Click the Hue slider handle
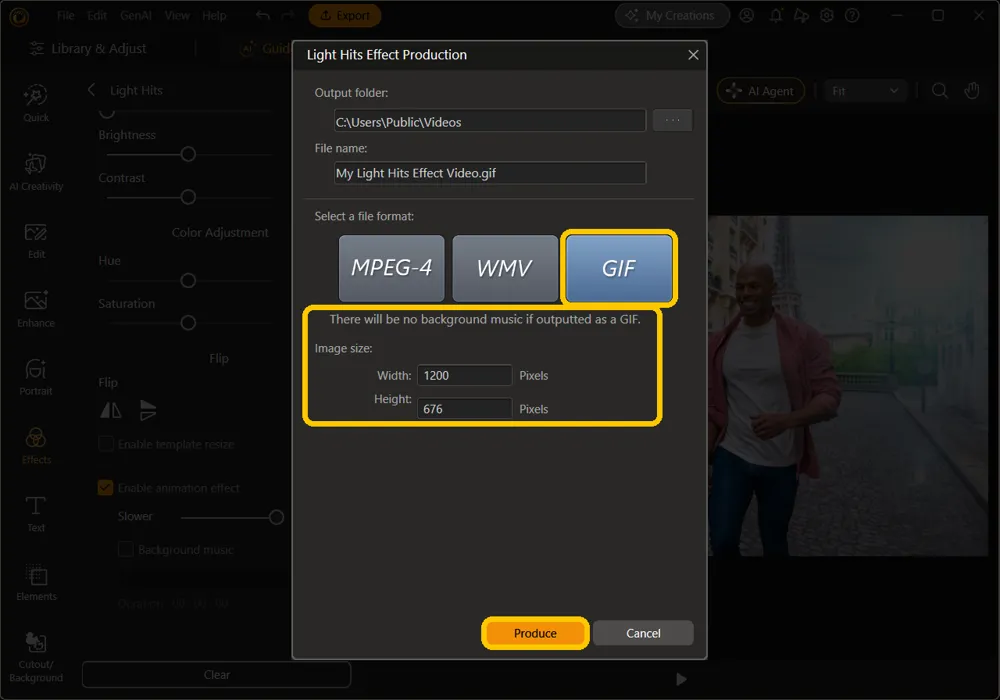 click(x=188, y=281)
